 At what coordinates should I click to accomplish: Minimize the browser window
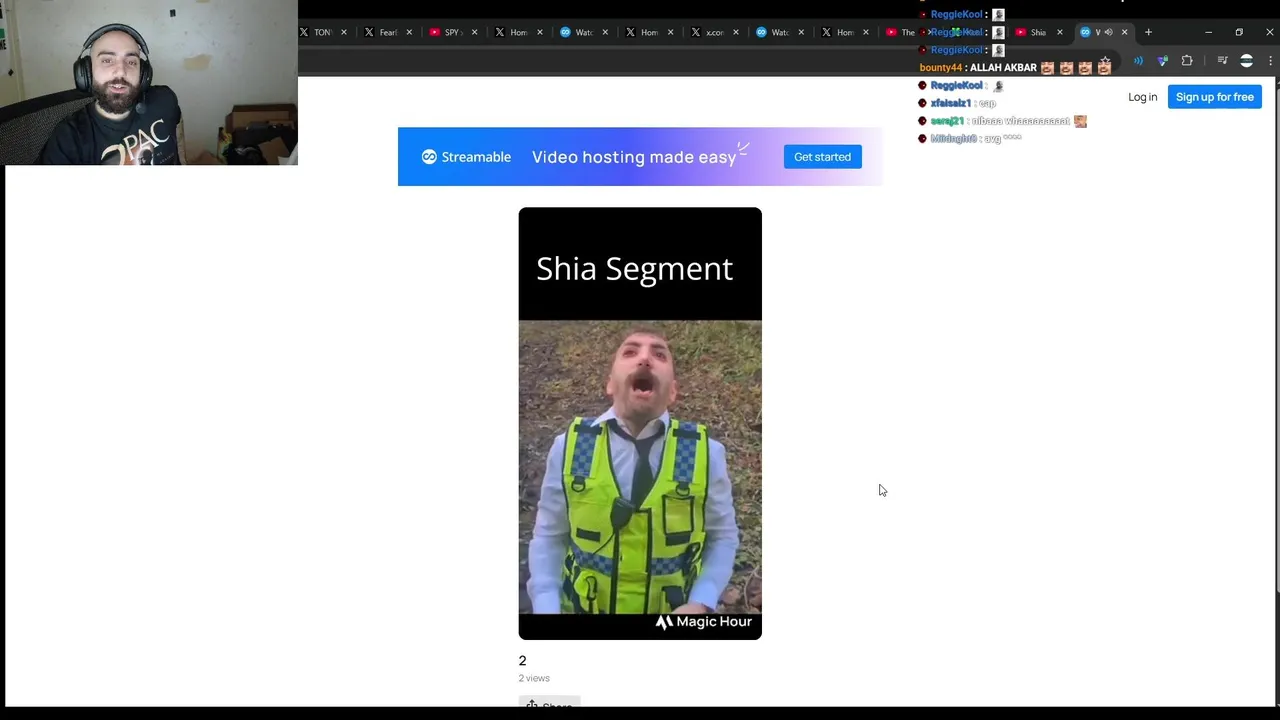(x=1208, y=32)
